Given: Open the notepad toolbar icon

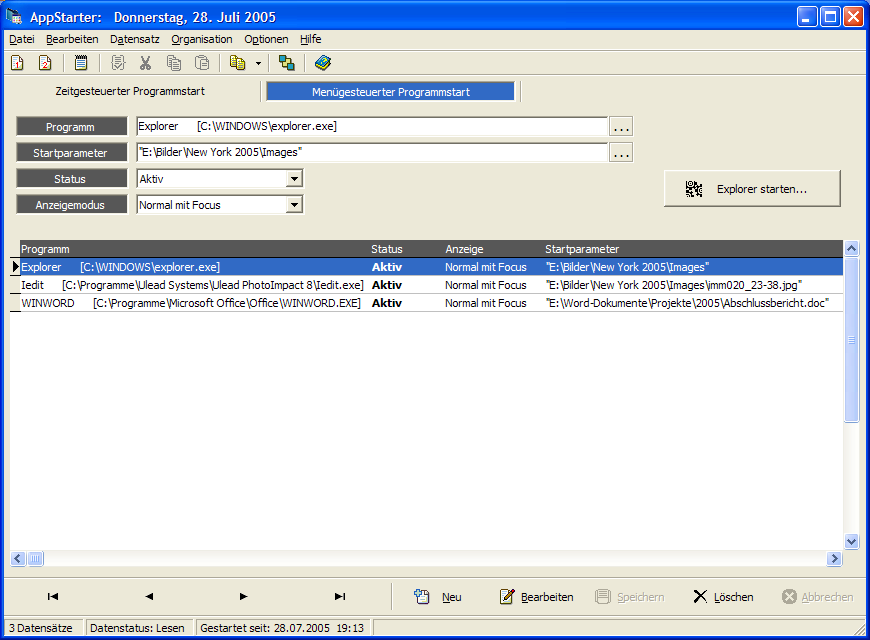Looking at the screenshot, I should click(x=81, y=63).
